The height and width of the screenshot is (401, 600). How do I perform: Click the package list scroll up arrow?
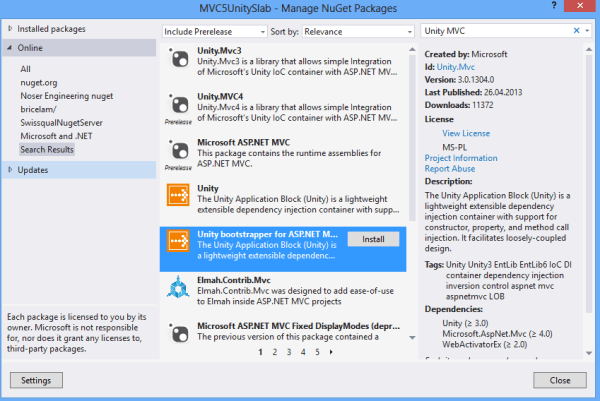(412, 49)
